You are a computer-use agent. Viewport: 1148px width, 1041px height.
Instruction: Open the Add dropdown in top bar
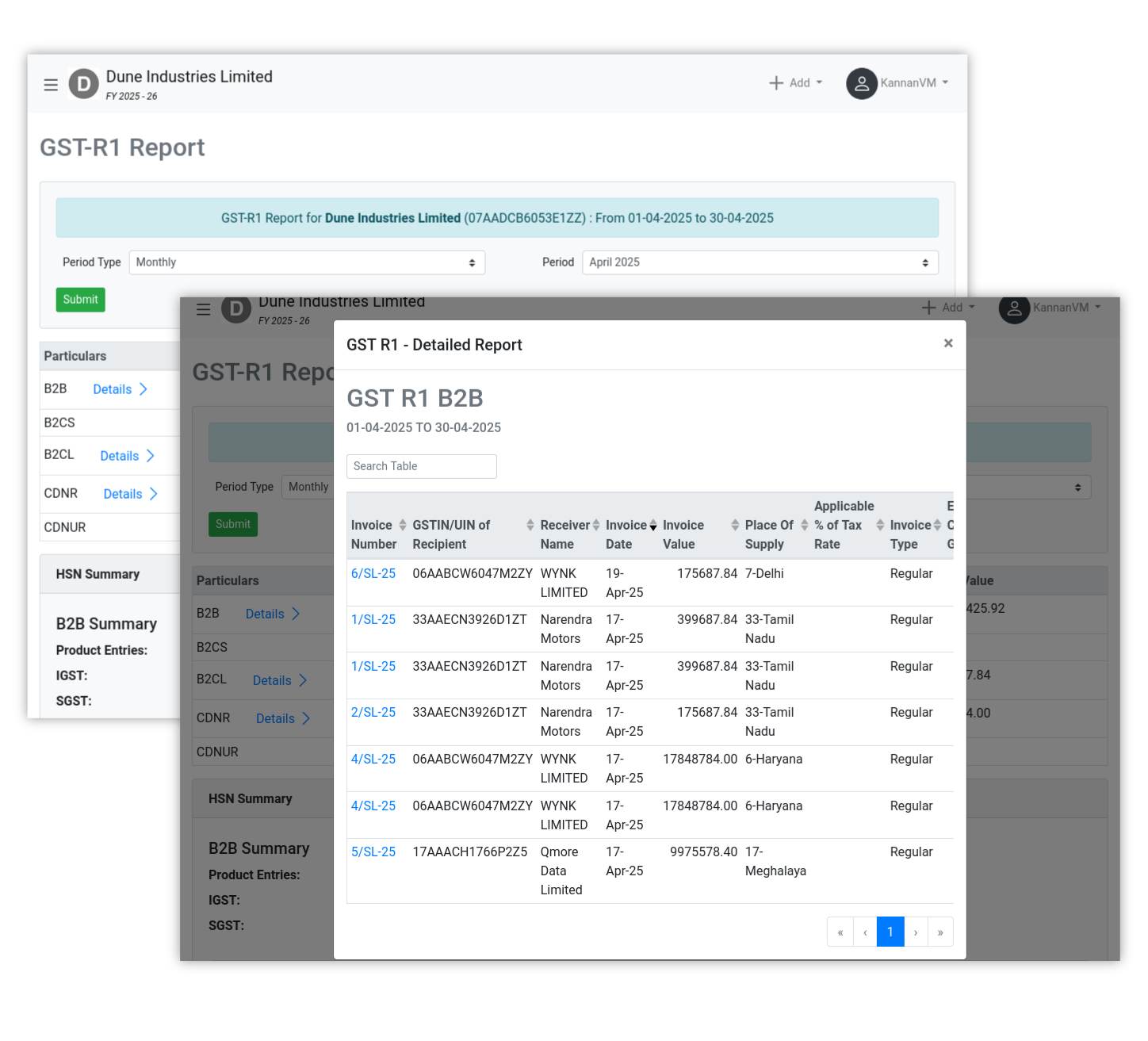(796, 83)
